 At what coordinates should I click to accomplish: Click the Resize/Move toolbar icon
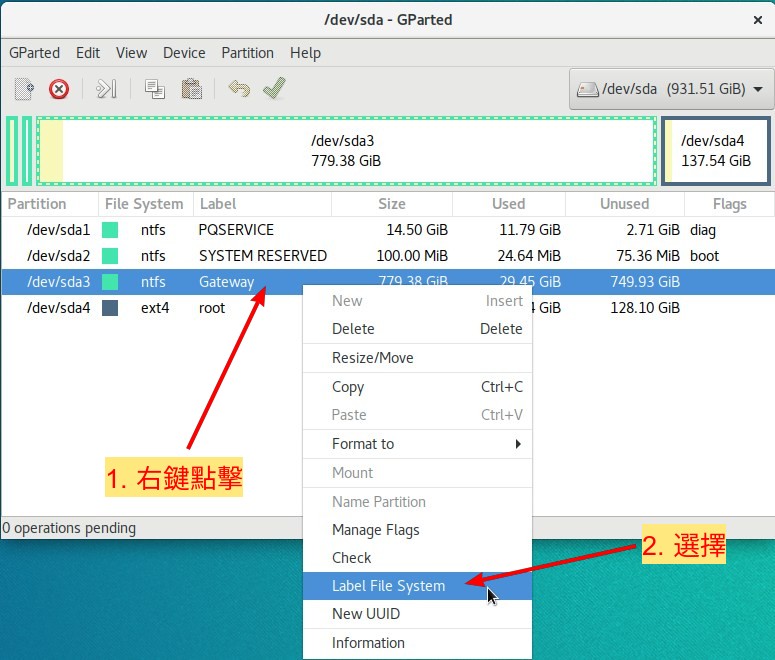pyautogui.click(x=106, y=89)
